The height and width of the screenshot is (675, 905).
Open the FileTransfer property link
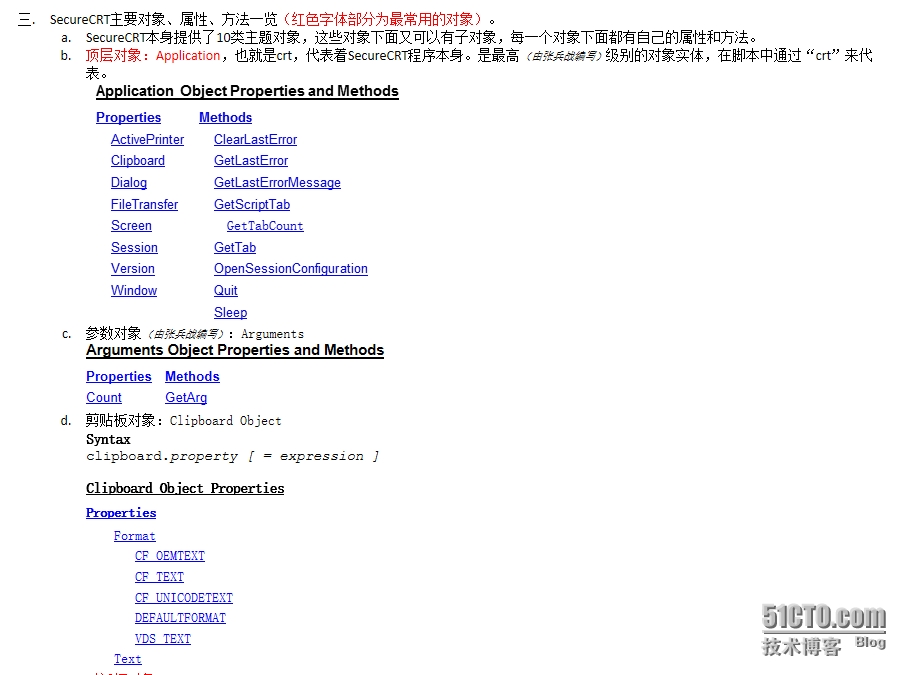point(144,204)
